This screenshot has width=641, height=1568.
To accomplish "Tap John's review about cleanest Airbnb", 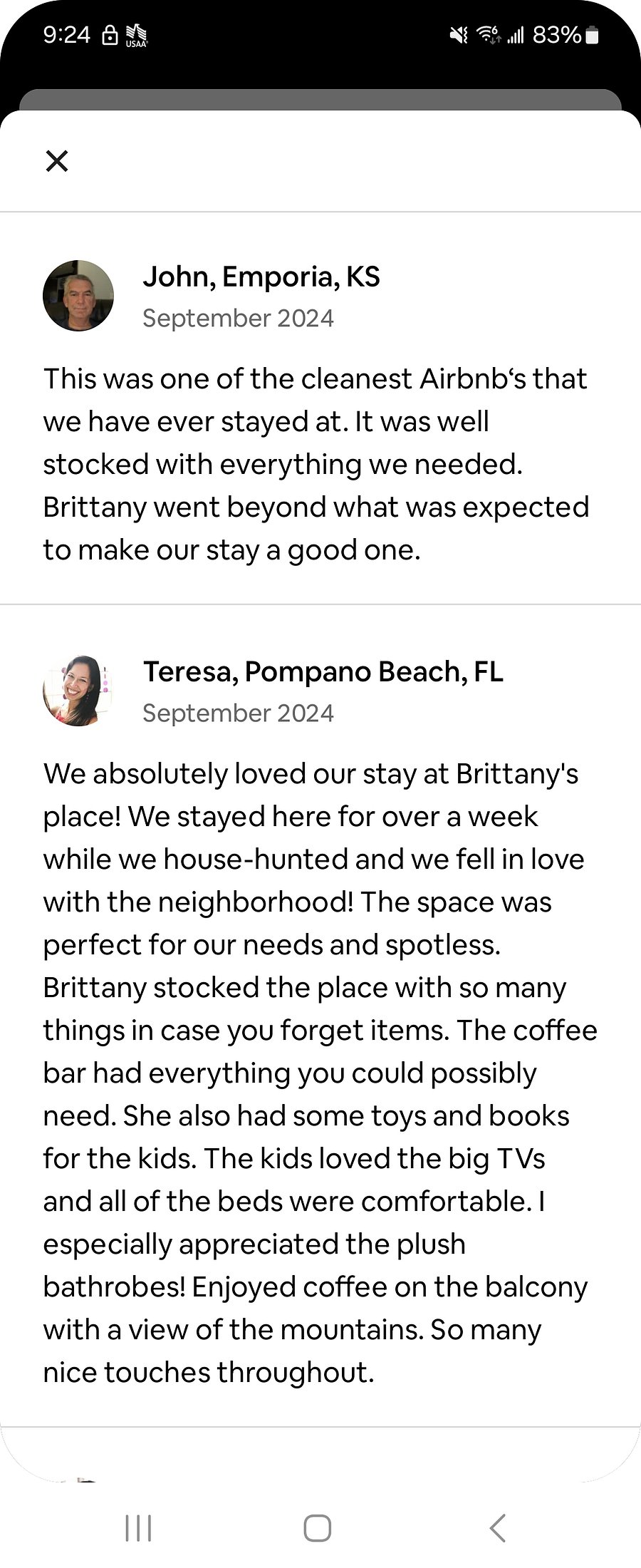I will pos(316,464).
